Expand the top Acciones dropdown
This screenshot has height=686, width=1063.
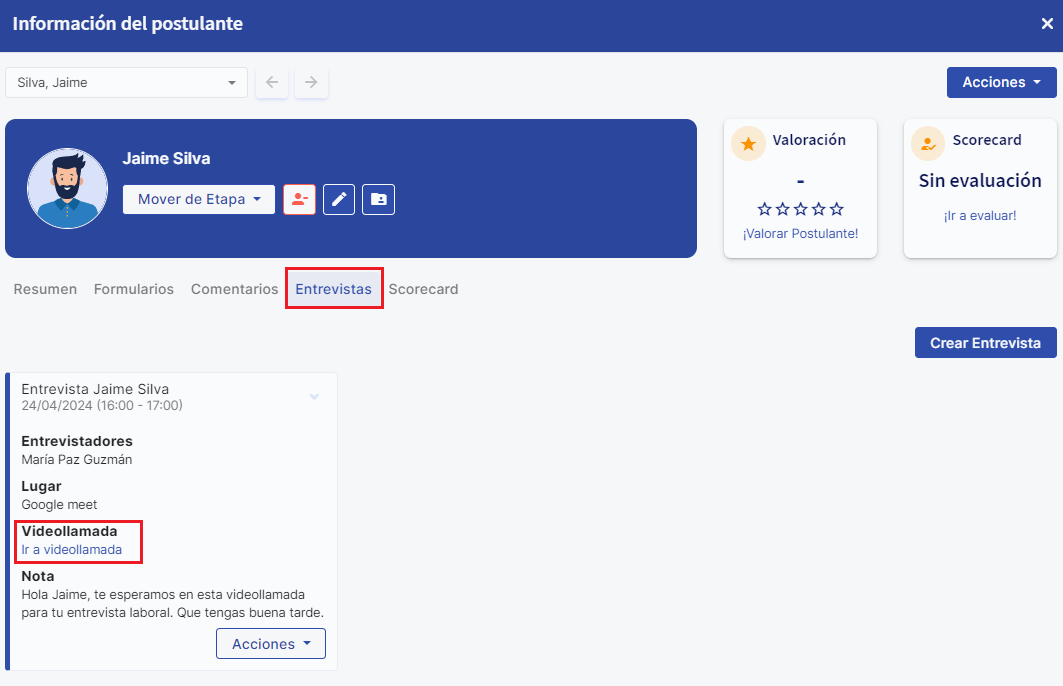click(1001, 82)
